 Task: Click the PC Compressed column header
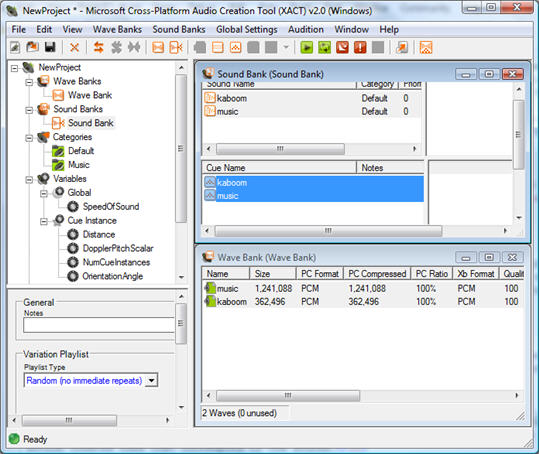377,274
